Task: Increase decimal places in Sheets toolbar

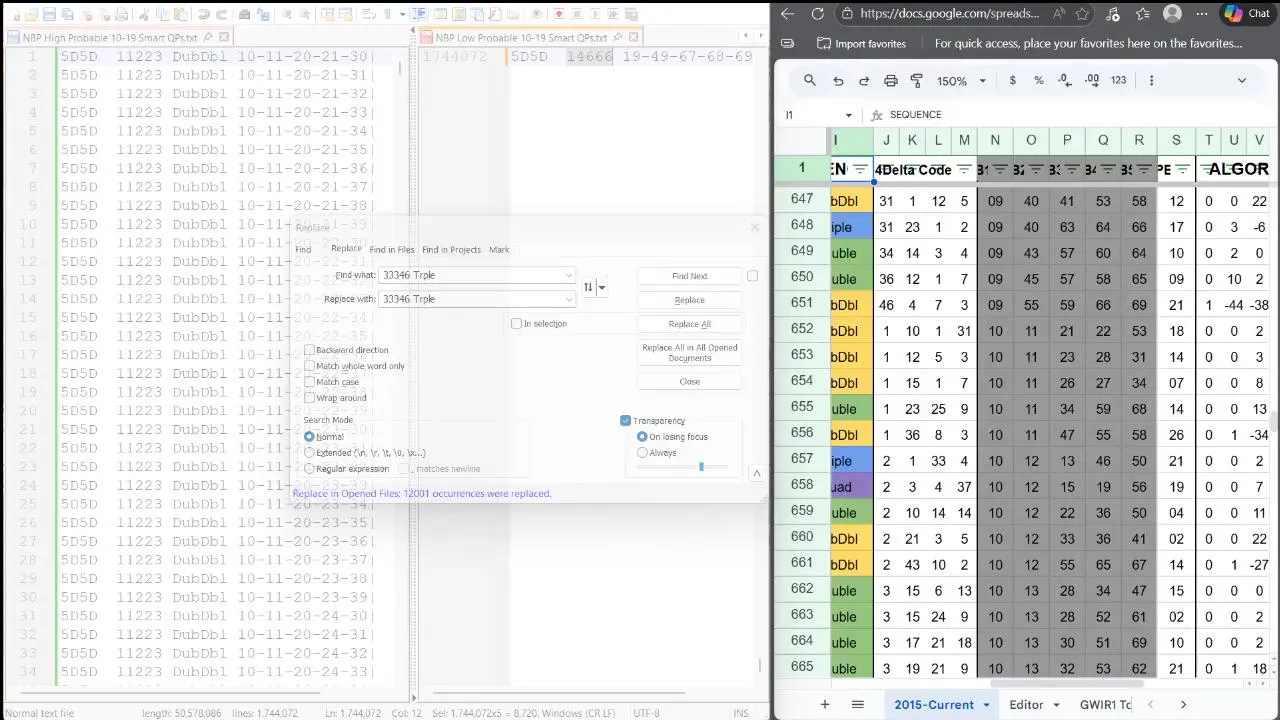Action: 1092,81
